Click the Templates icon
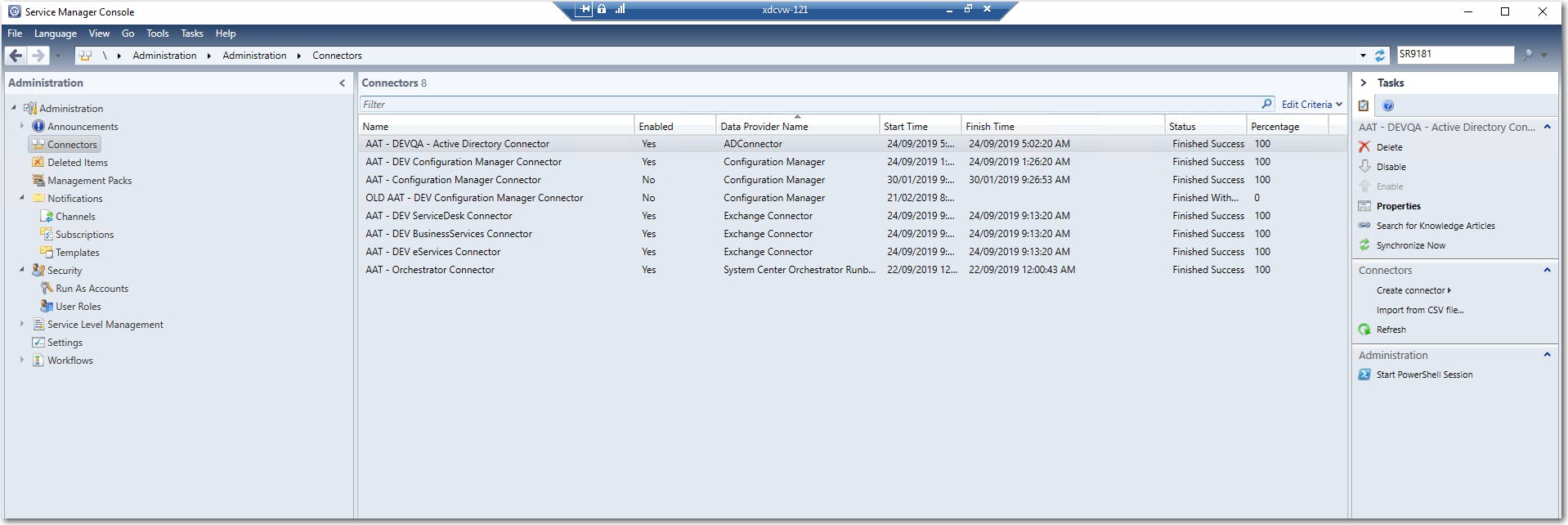The image size is (1568, 525). click(x=47, y=252)
